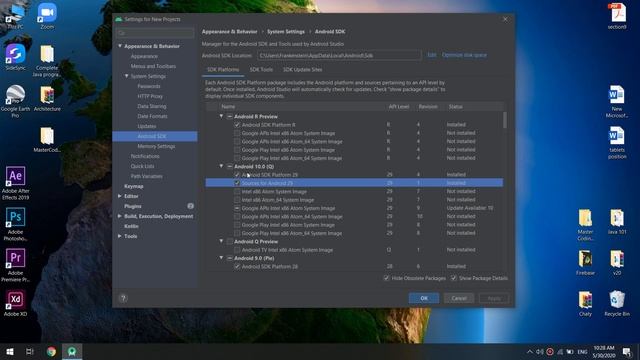Open the MasterCod desktop folder
Image resolution: width=640 pixels, height=360 pixels.
47,140
